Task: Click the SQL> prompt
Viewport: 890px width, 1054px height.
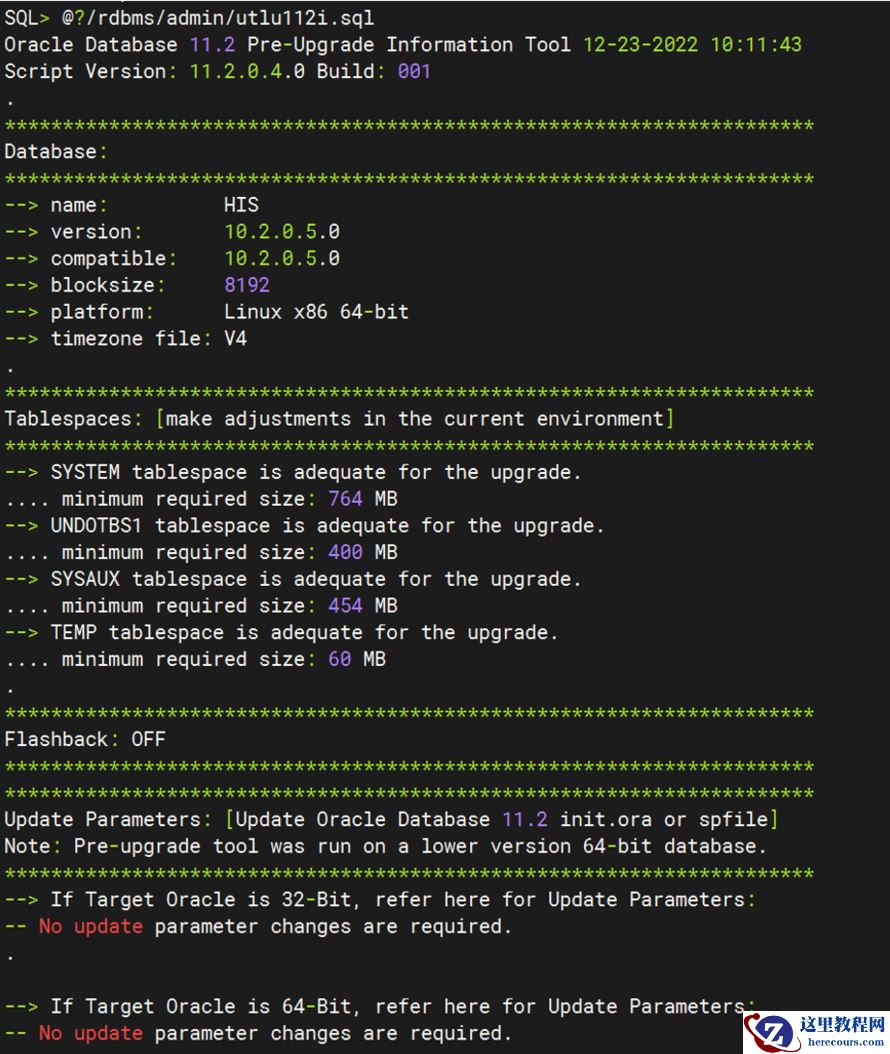Action: (x=28, y=17)
